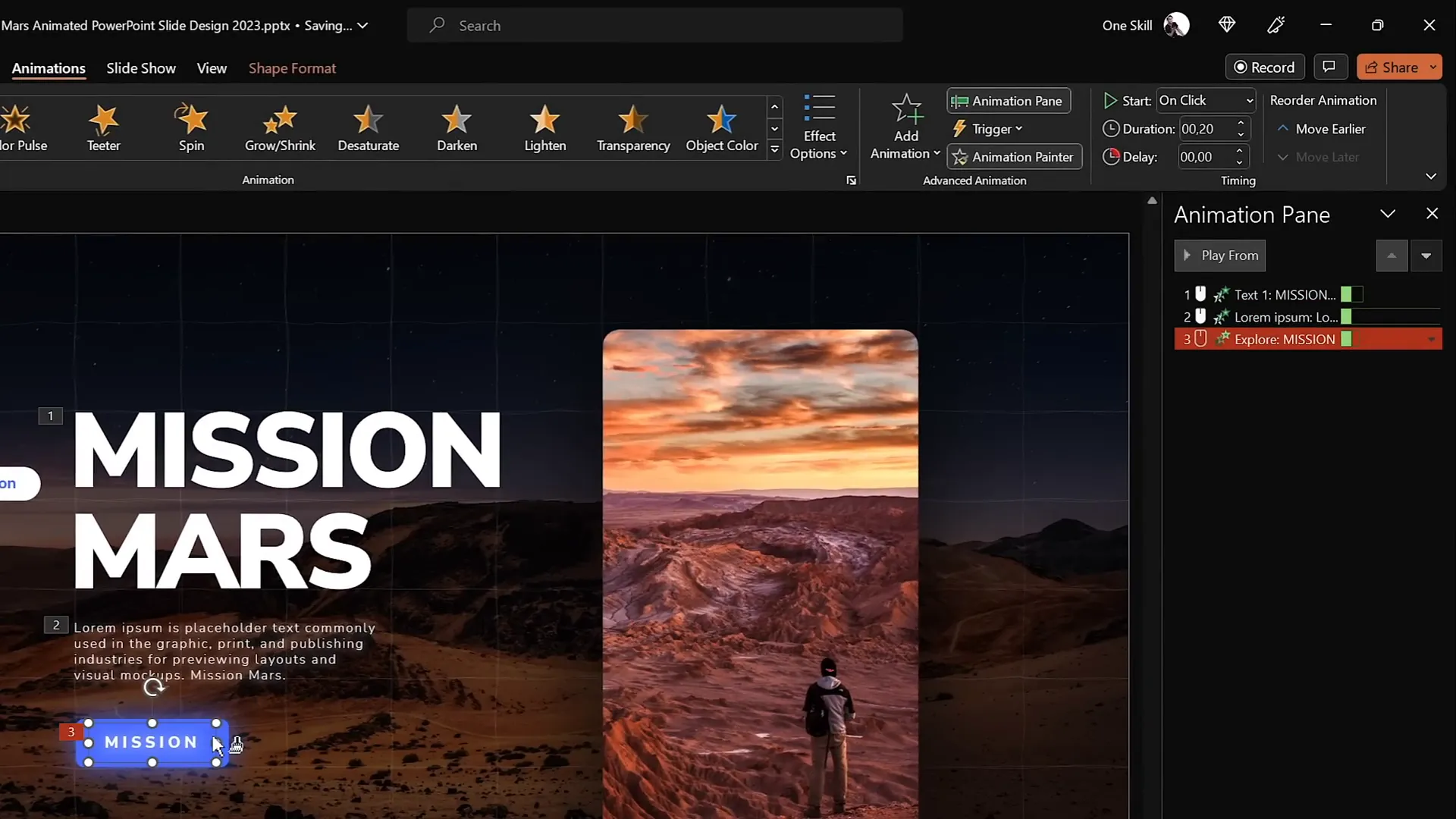The width and height of the screenshot is (1456, 819).
Task: Click the Duration input field
Action: [1206, 129]
